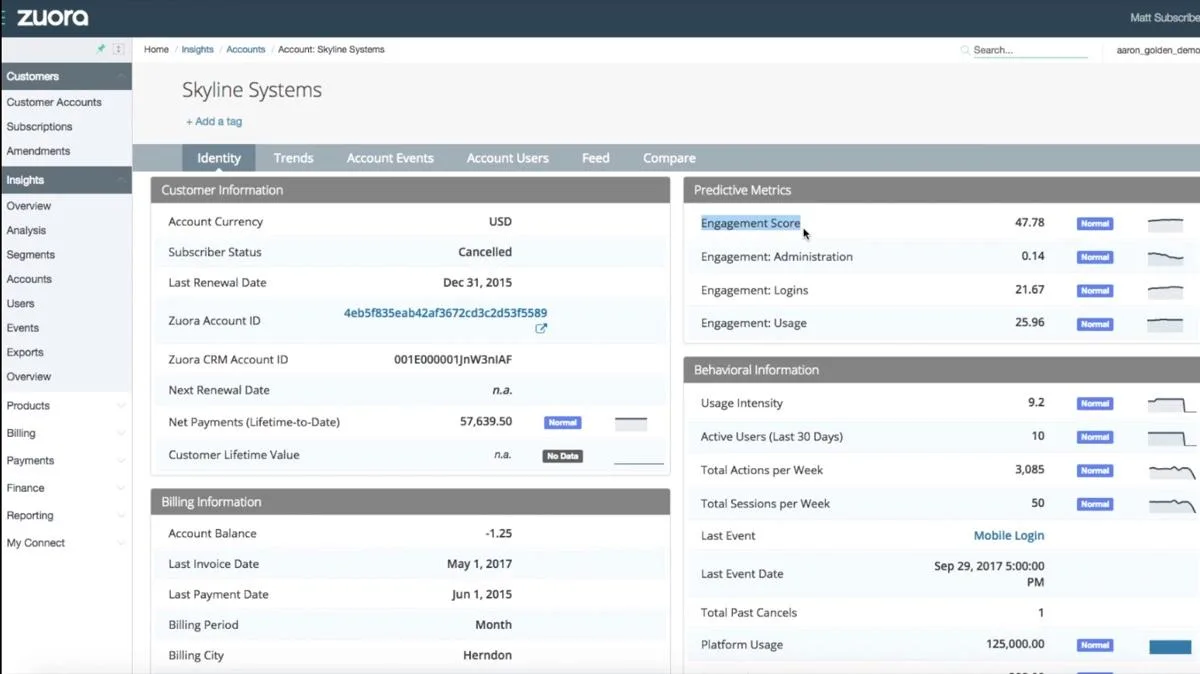This screenshot has width=1200, height=674.
Task: Go to Home in the breadcrumb
Action: tap(156, 49)
